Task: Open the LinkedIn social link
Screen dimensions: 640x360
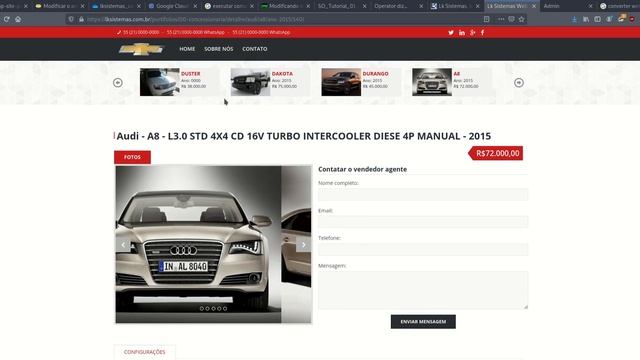Action: [x=462, y=33]
